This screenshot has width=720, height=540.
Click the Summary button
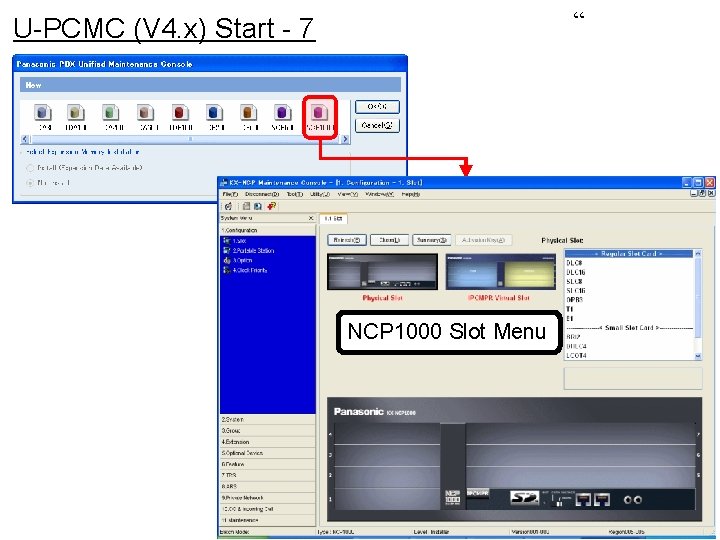pos(432,240)
